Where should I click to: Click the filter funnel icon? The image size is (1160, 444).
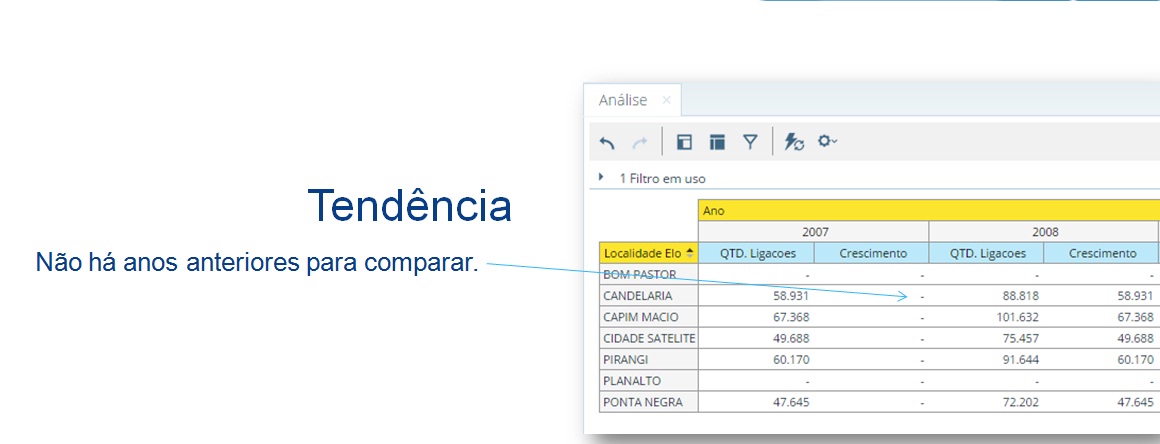[x=750, y=142]
